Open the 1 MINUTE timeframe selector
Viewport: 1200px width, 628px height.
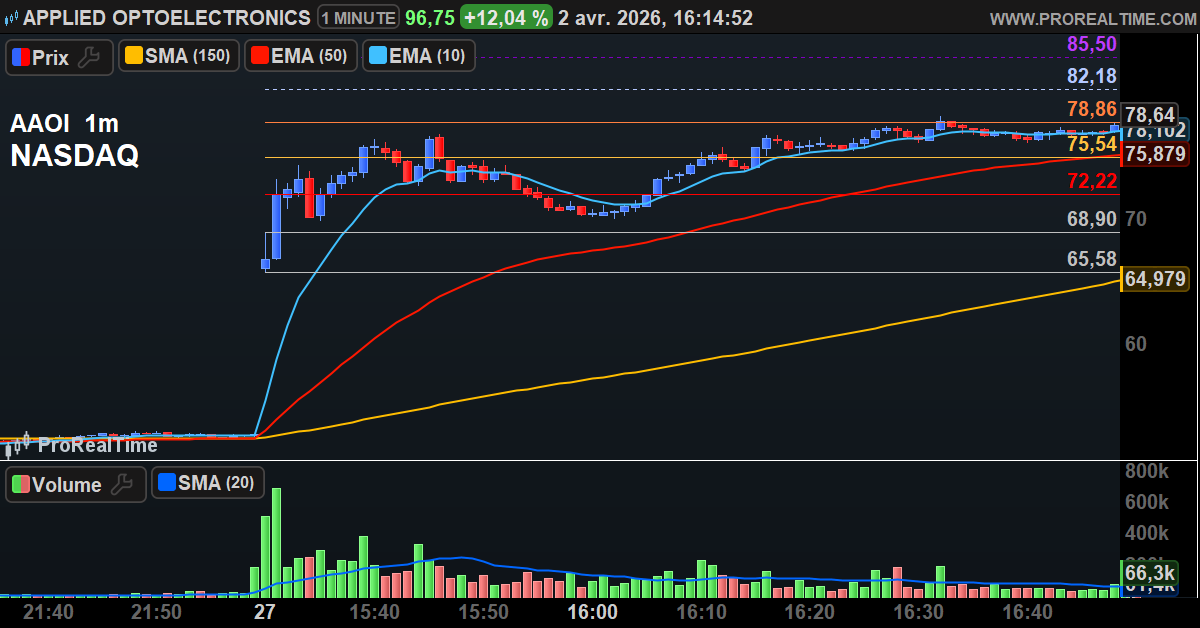click(x=358, y=18)
